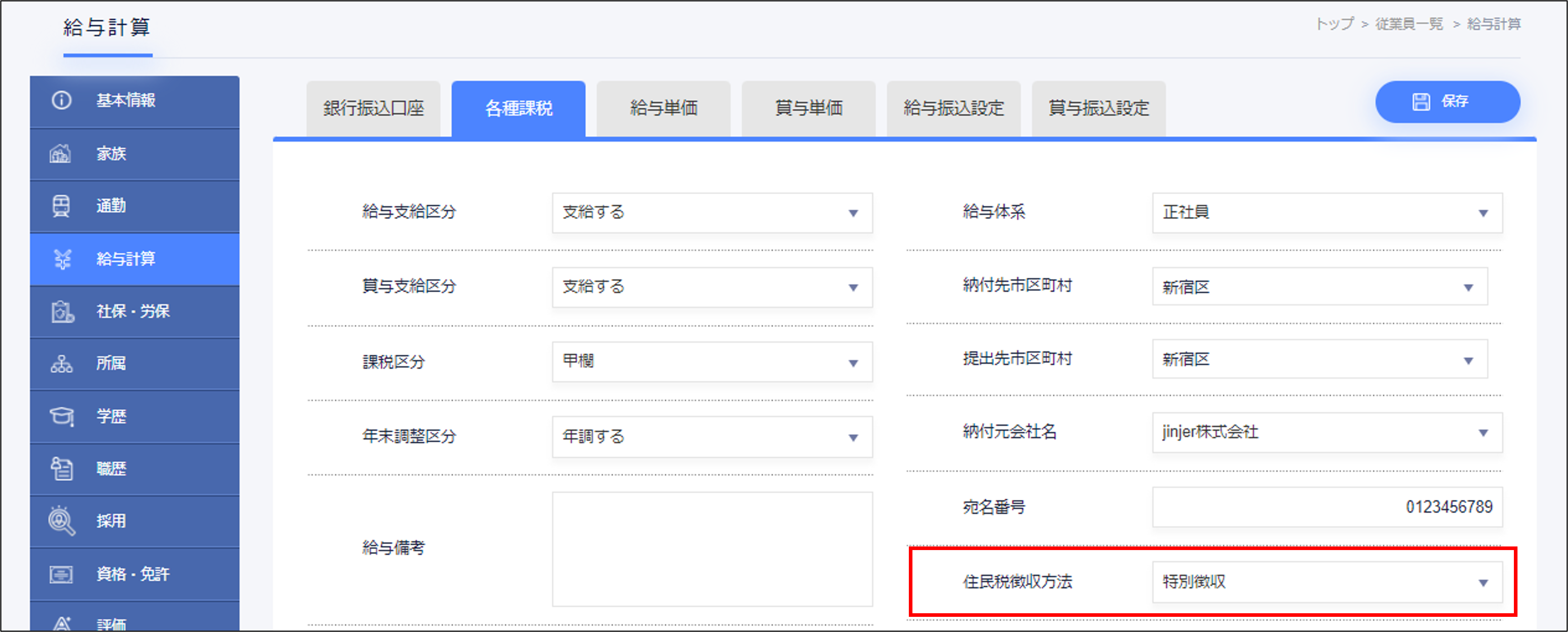Image resolution: width=1568 pixels, height=632 pixels.
Task: Open the 納付先市区町村 dropdown
Action: click(x=1320, y=287)
